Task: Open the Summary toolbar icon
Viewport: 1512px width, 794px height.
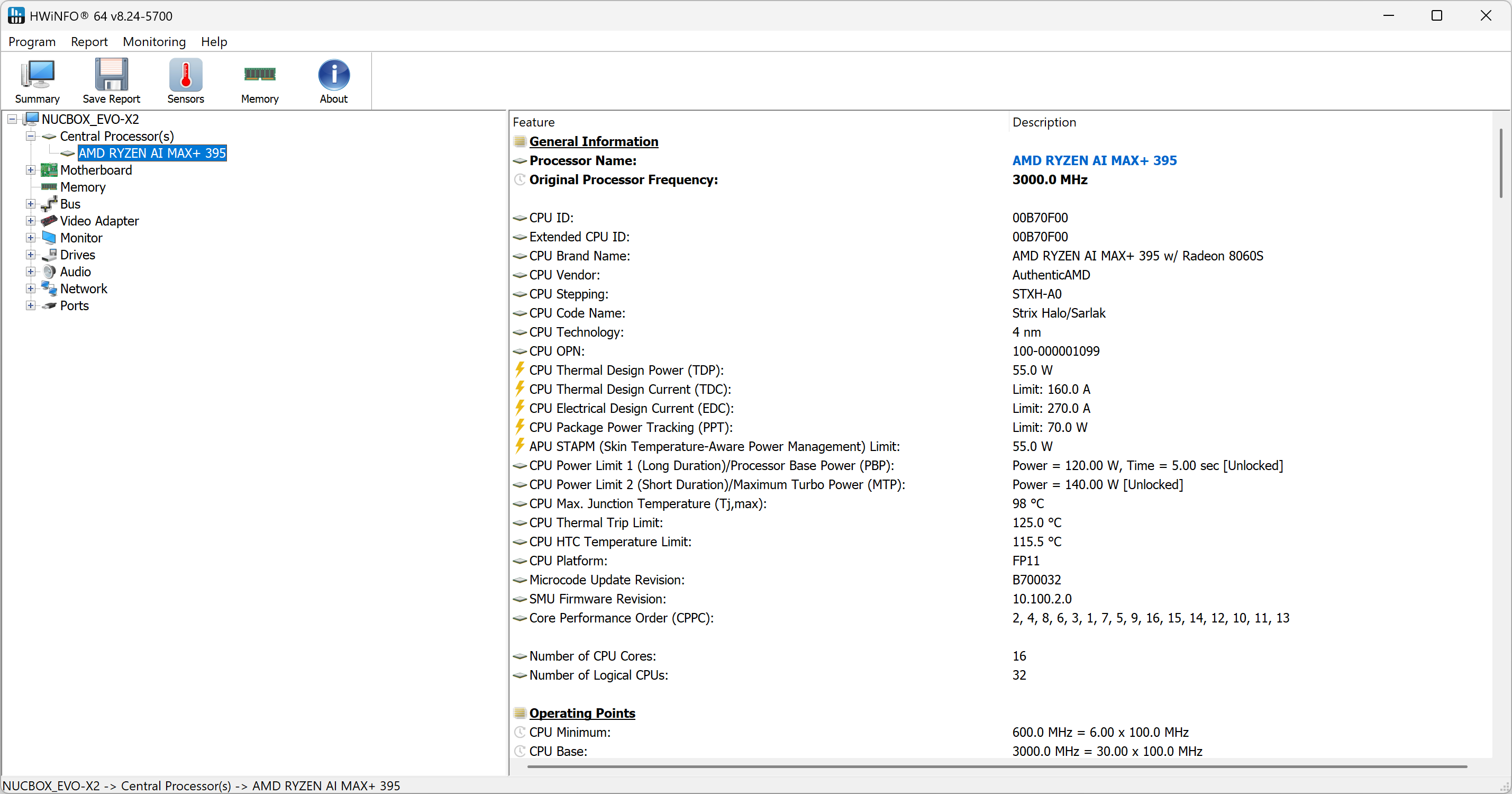Action: 37,75
